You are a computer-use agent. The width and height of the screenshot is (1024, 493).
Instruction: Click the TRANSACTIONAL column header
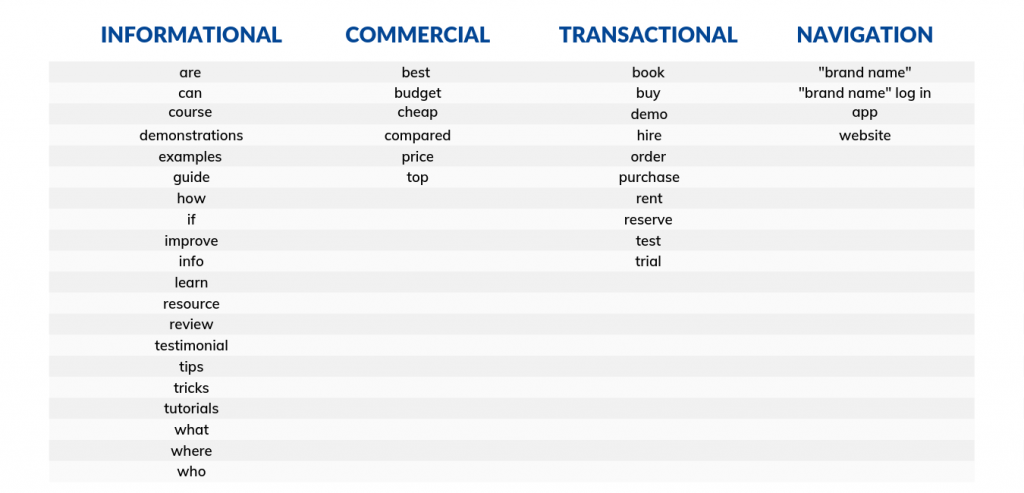[648, 35]
